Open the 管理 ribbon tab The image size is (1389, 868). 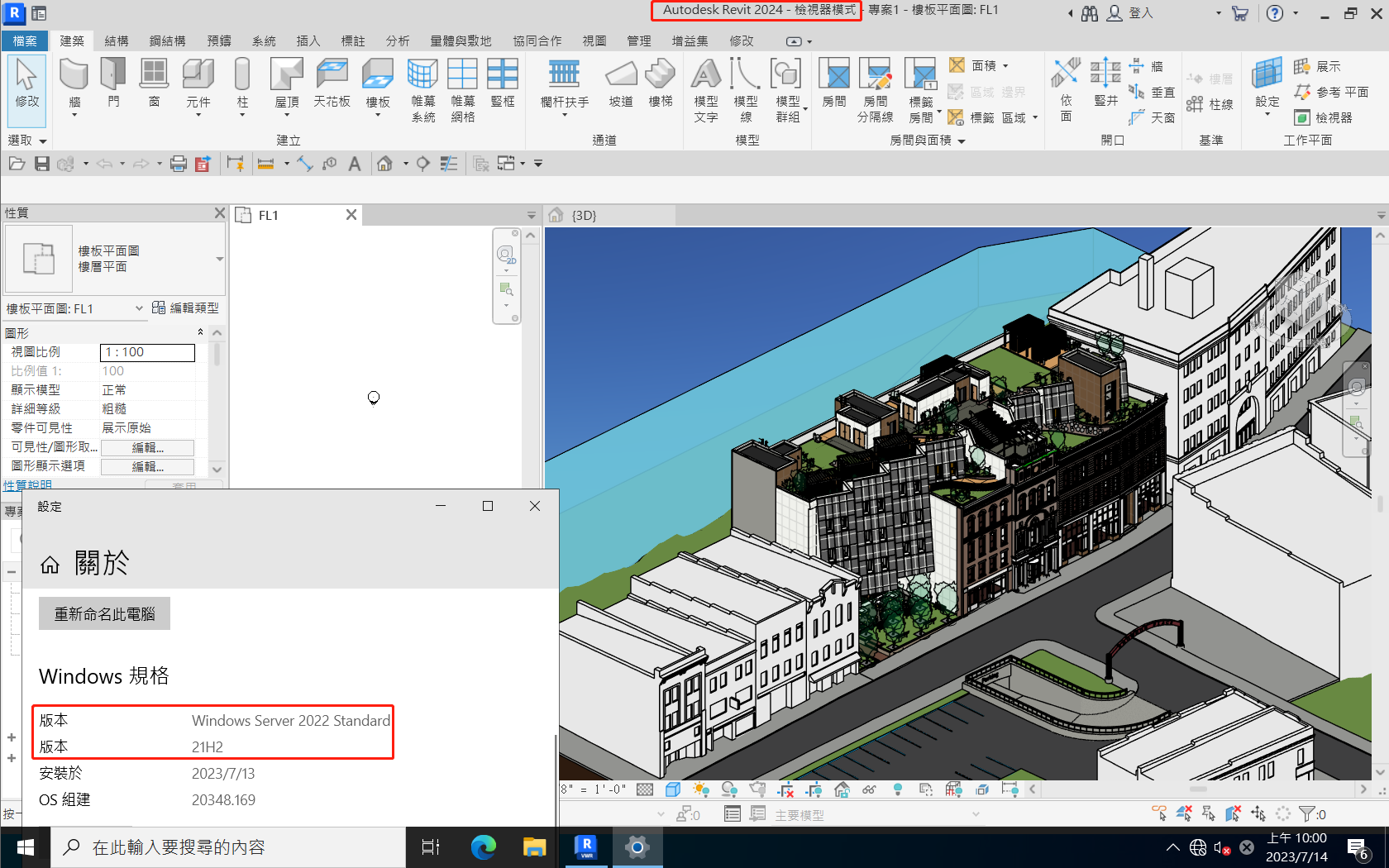pos(639,41)
